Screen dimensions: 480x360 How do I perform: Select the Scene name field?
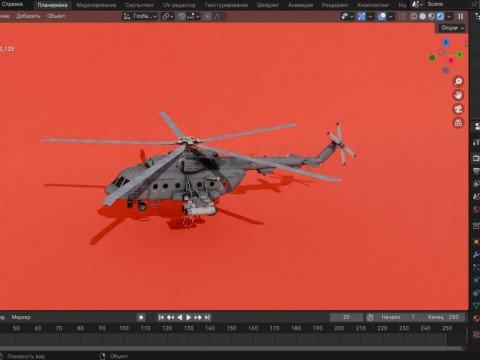(447, 4)
